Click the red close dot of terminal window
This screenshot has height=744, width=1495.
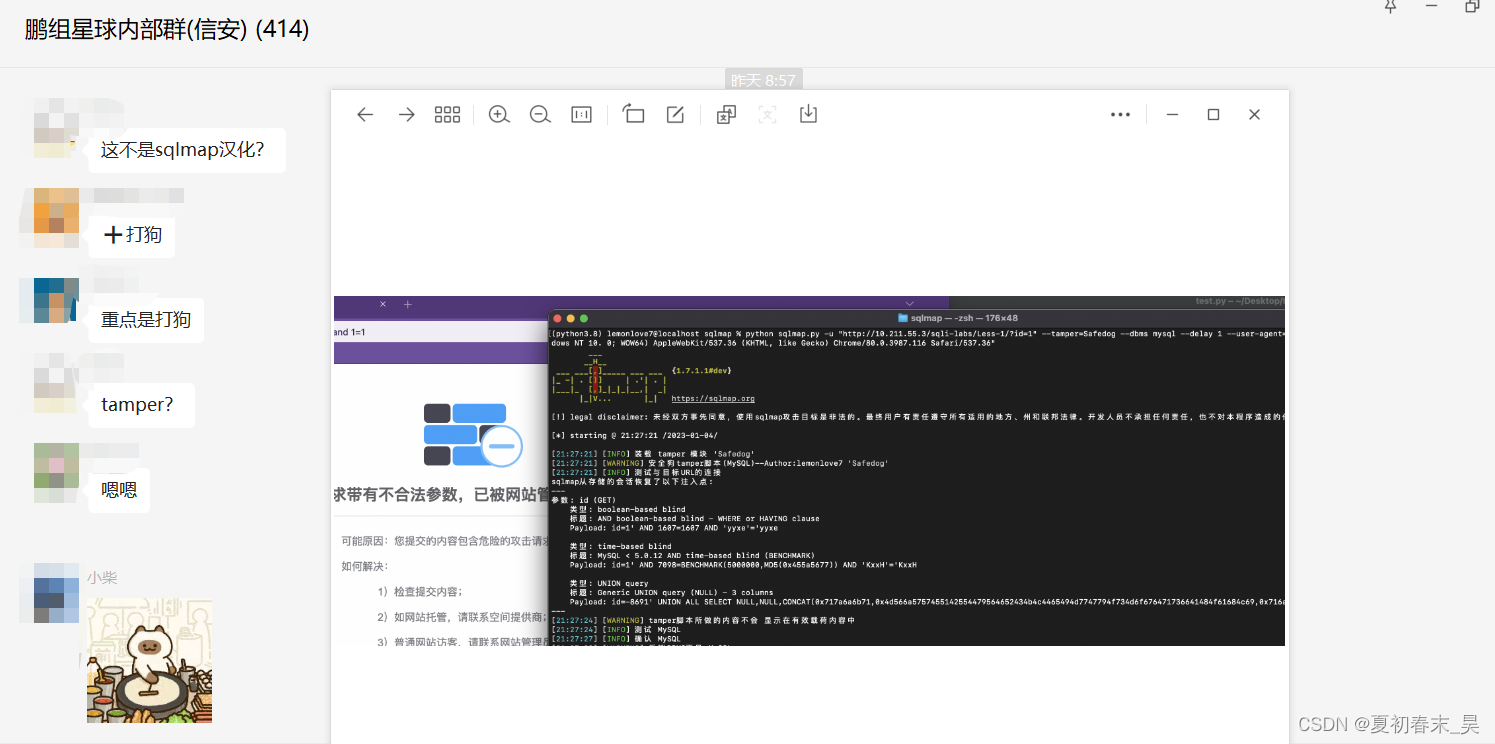click(558, 318)
